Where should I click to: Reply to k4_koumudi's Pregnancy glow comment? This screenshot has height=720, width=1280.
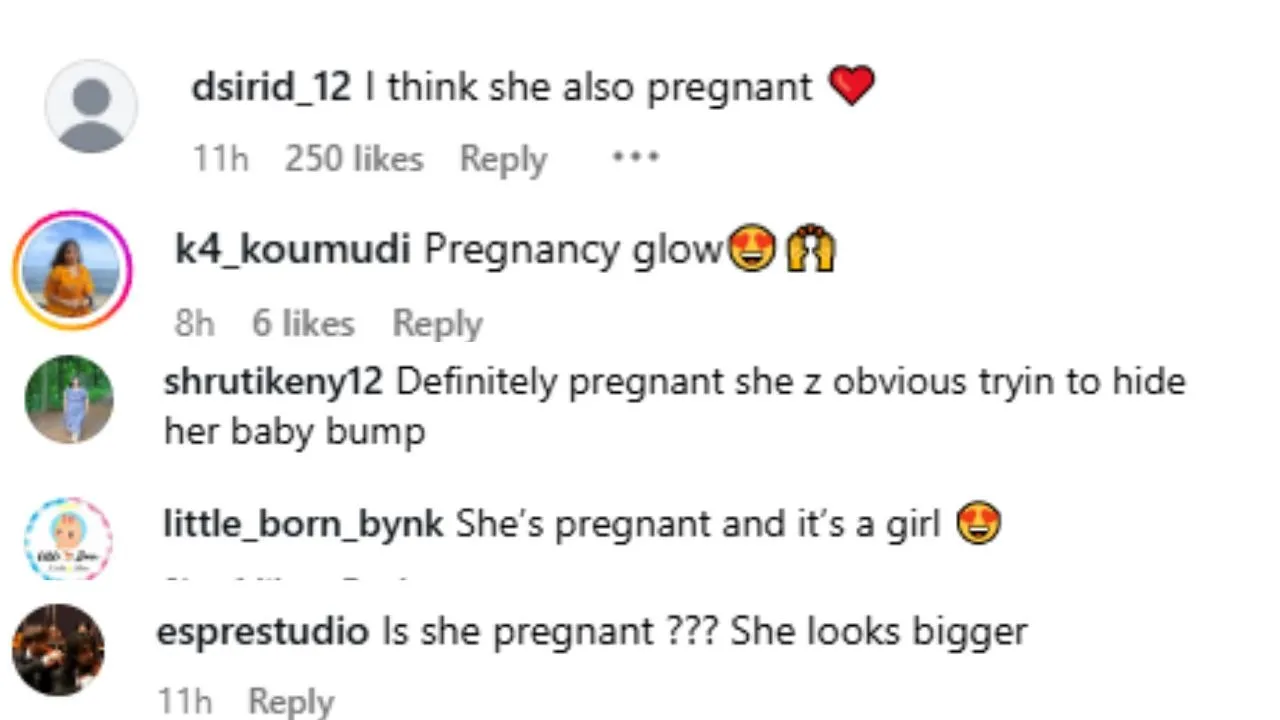(x=437, y=323)
